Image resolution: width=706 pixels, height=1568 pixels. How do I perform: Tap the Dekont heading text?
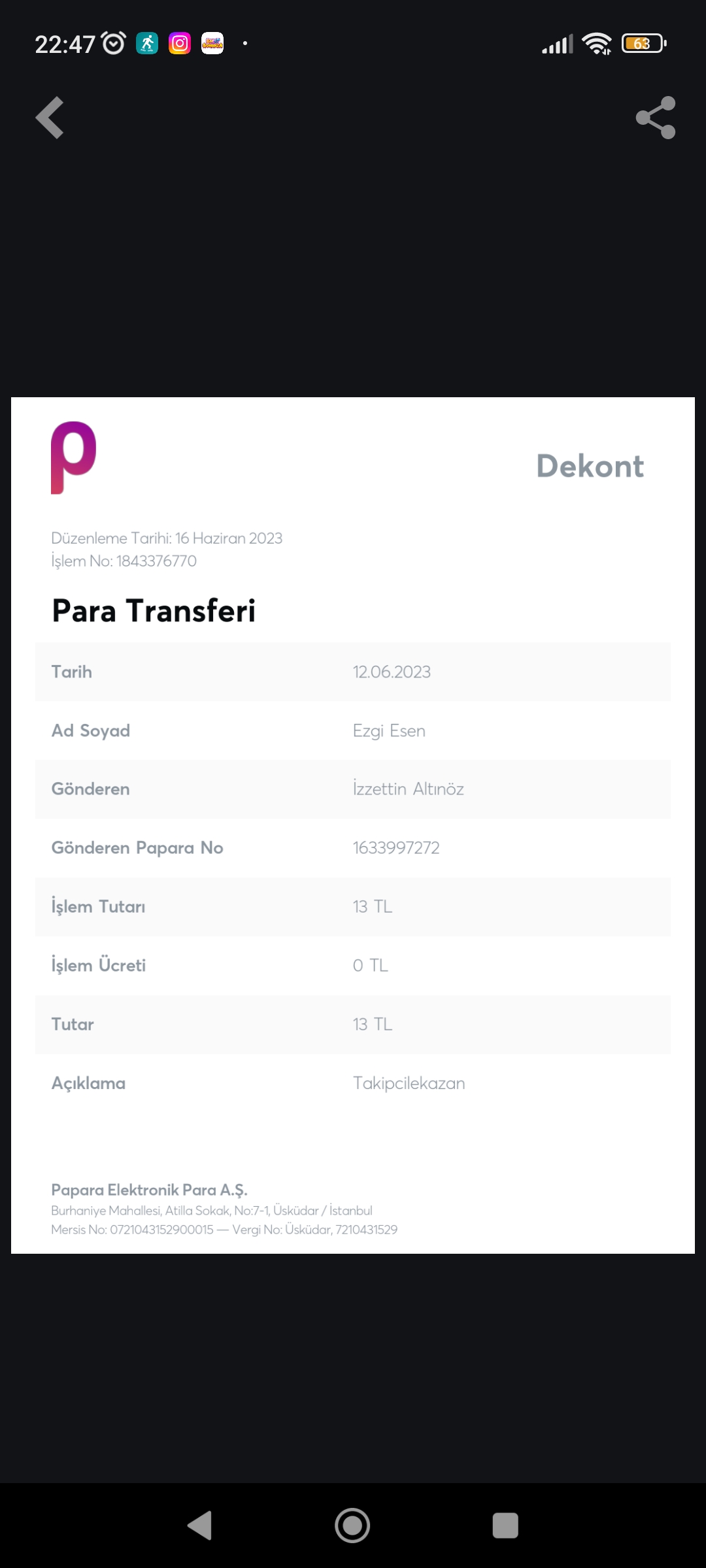tap(590, 466)
